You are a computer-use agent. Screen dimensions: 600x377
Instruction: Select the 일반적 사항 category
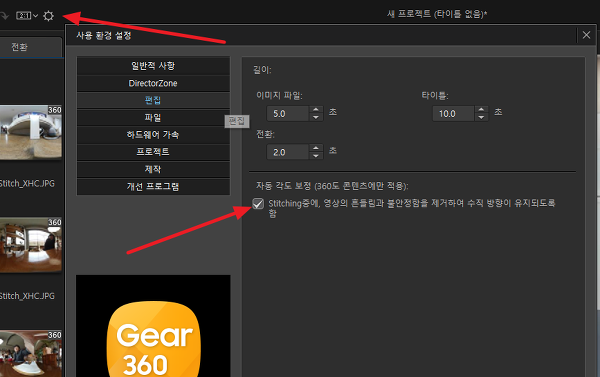click(x=153, y=66)
